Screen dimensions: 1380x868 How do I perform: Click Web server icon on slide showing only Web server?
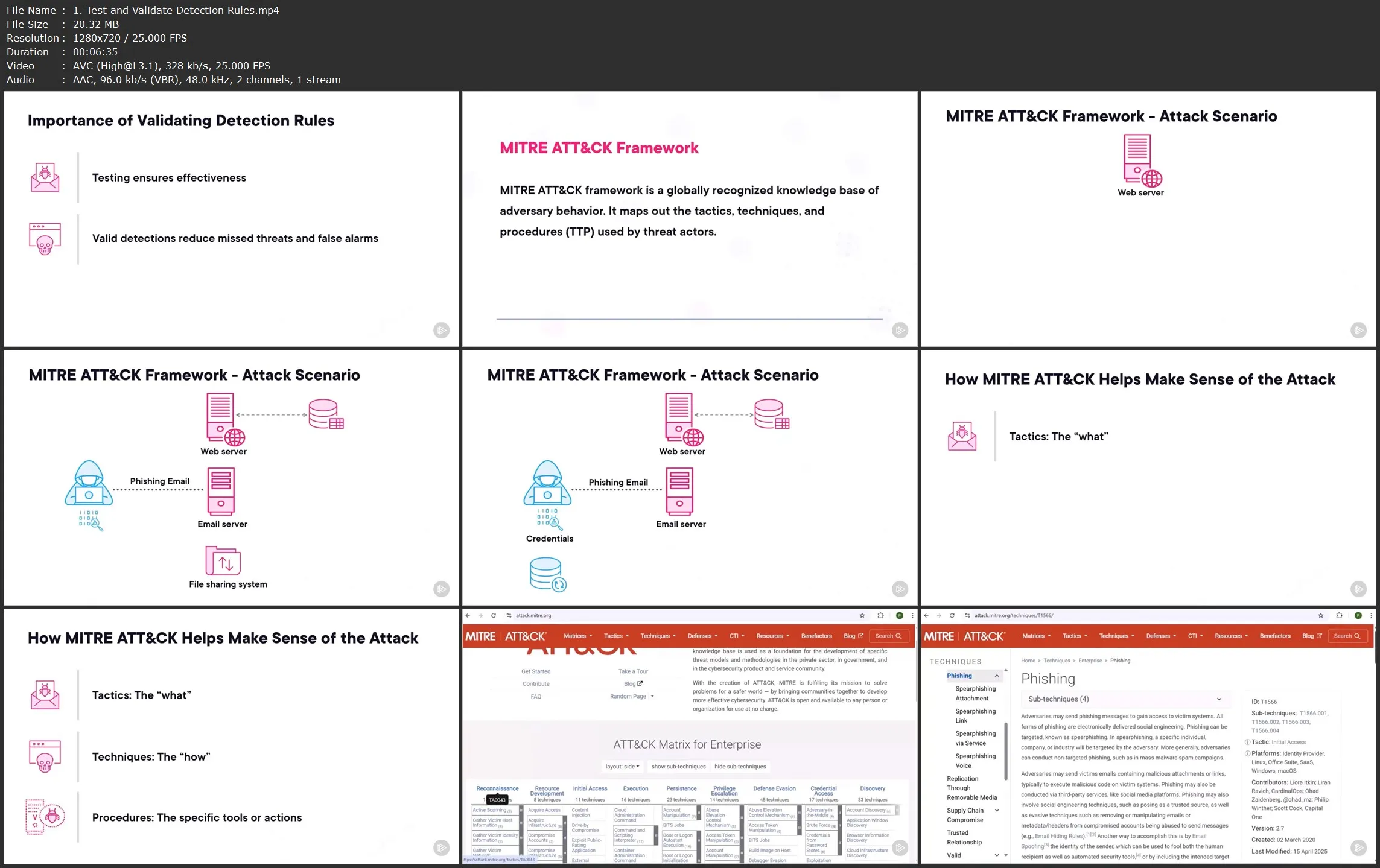pyautogui.click(x=1142, y=160)
